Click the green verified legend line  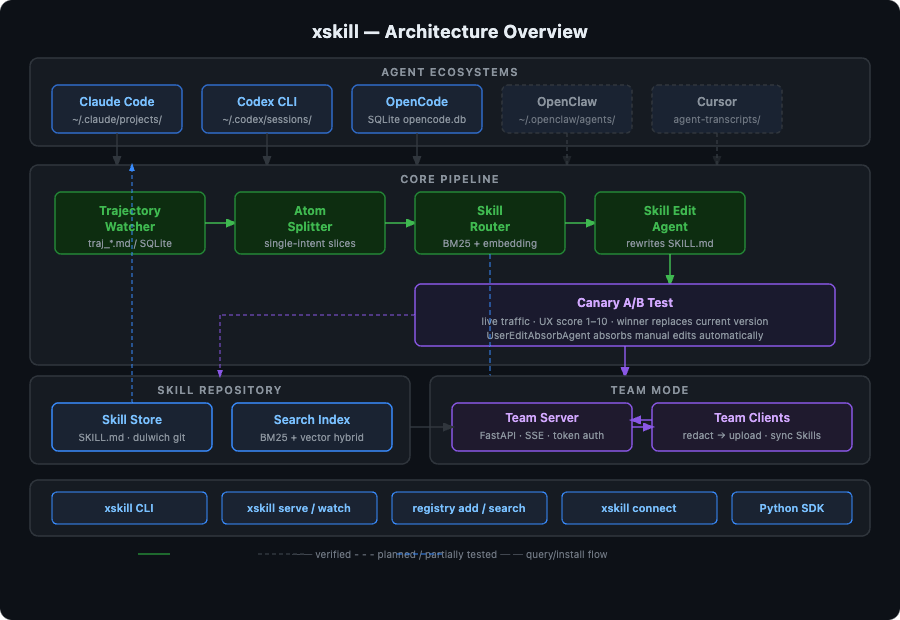point(154,554)
